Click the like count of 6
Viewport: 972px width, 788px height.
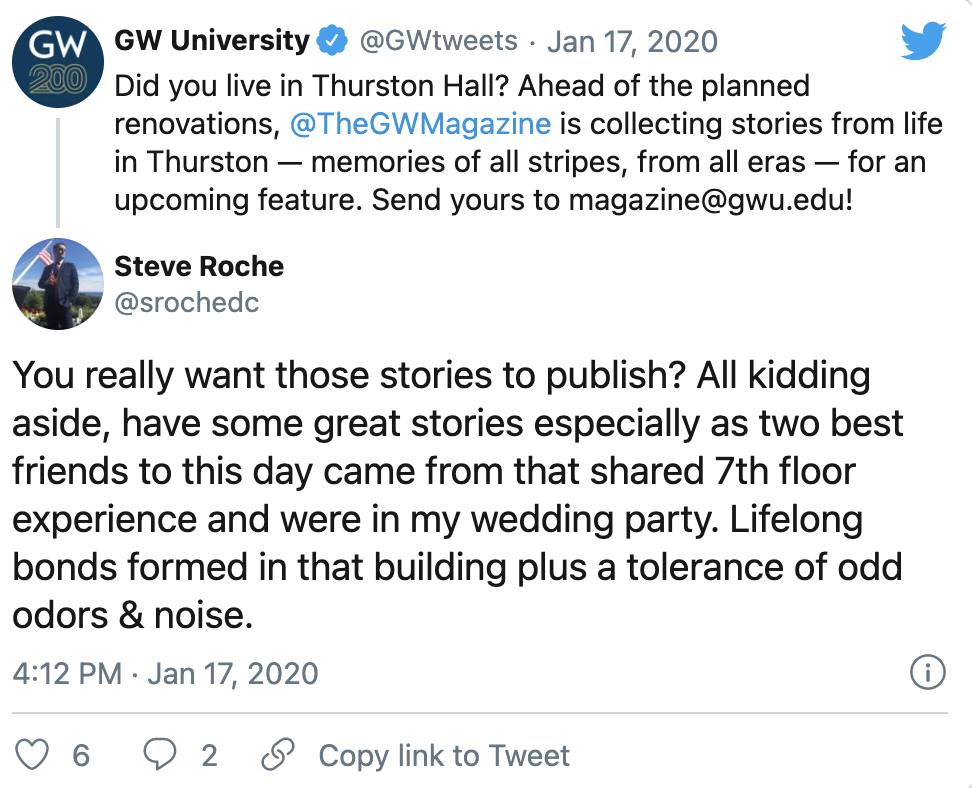click(81, 755)
